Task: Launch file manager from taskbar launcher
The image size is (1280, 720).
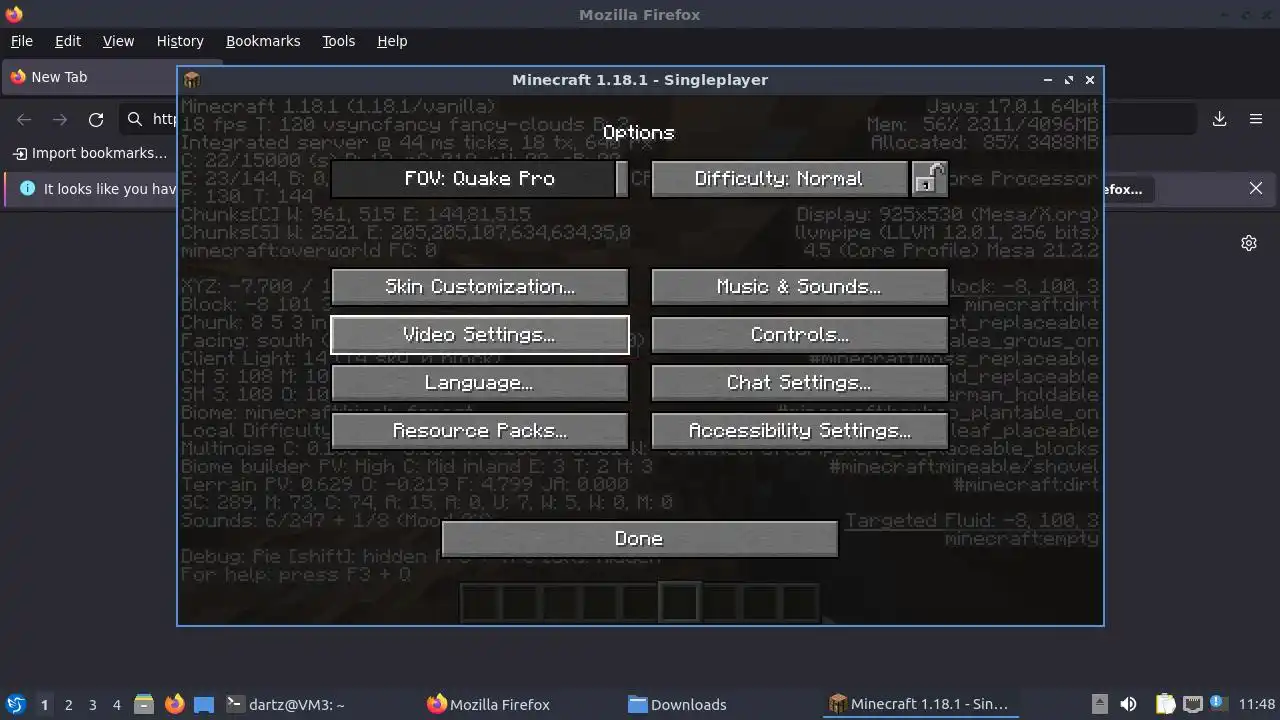Action: (x=144, y=704)
